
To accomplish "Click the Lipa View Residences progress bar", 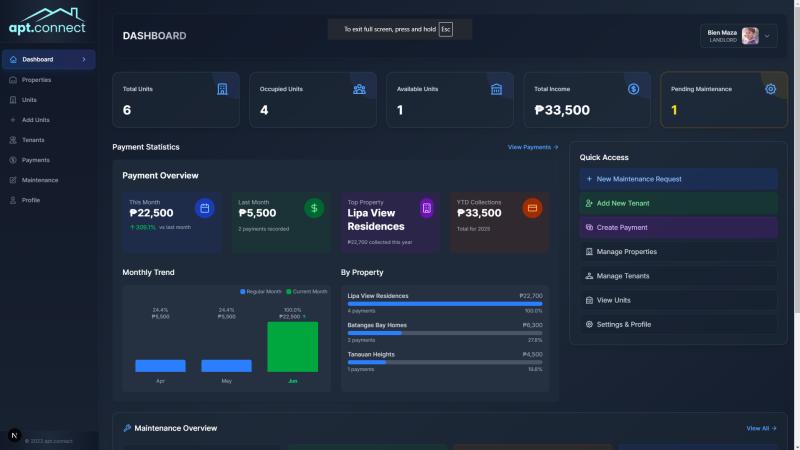I will 445,304.
